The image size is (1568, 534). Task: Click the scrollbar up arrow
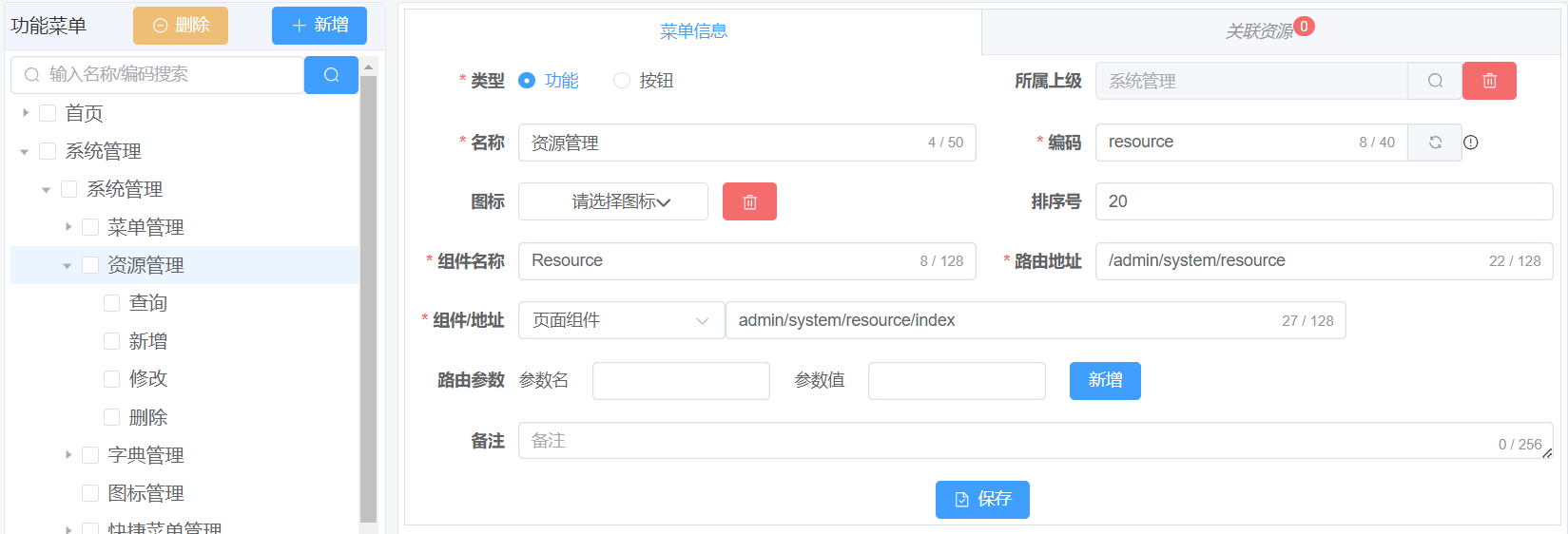click(x=369, y=67)
